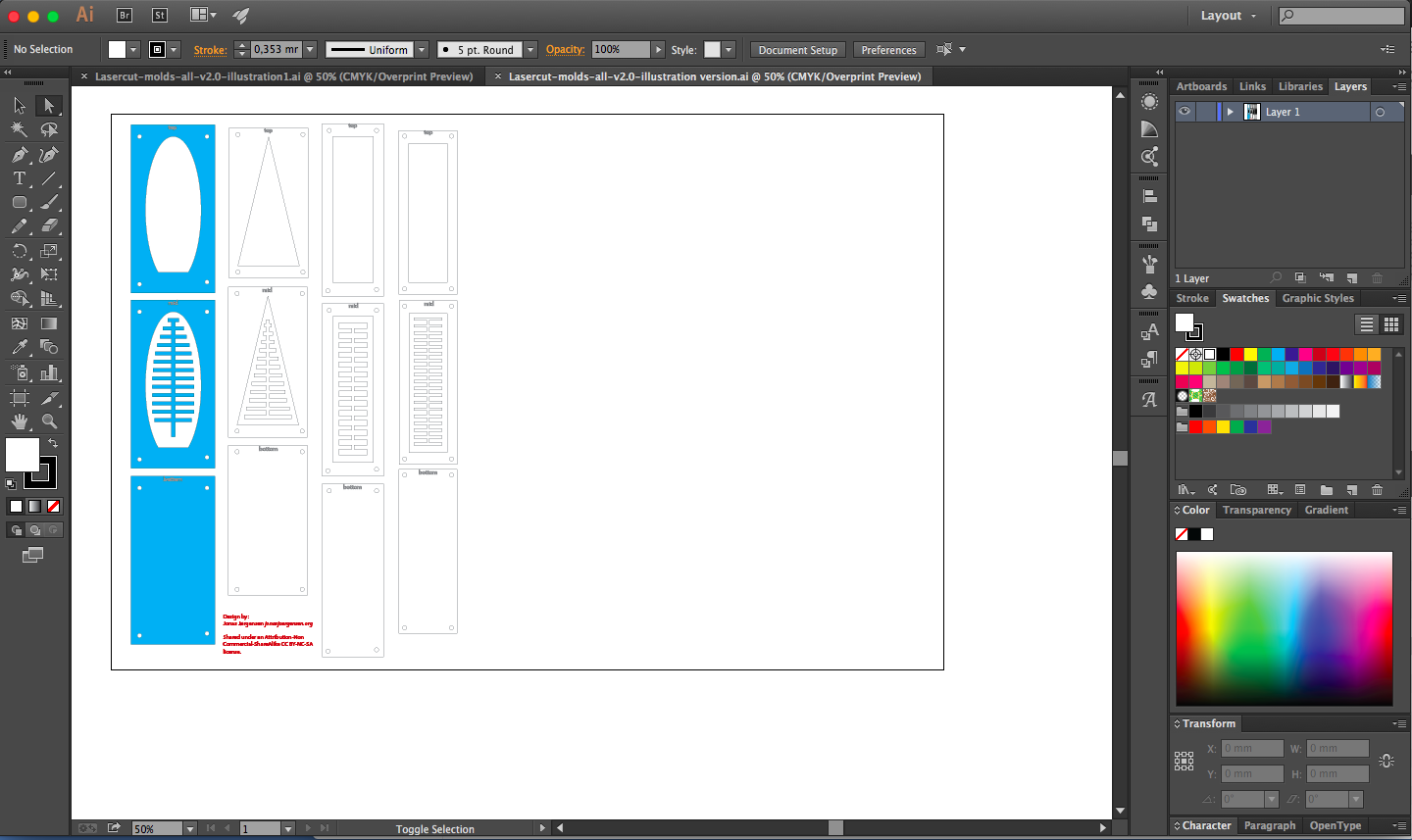Viewport: 1412px width, 840px height.
Task: Activate Lasercut-molds-all-v2.0-illustration1.ai document tab
Action: [284, 76]
